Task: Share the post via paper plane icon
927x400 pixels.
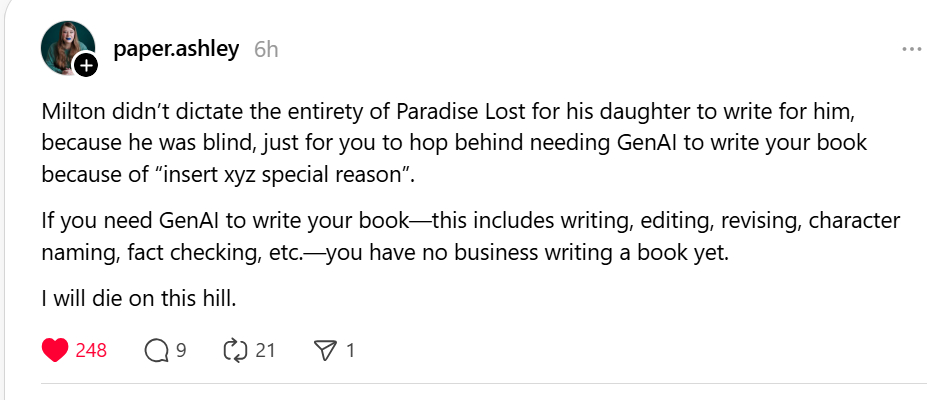Action: point(324,350)
